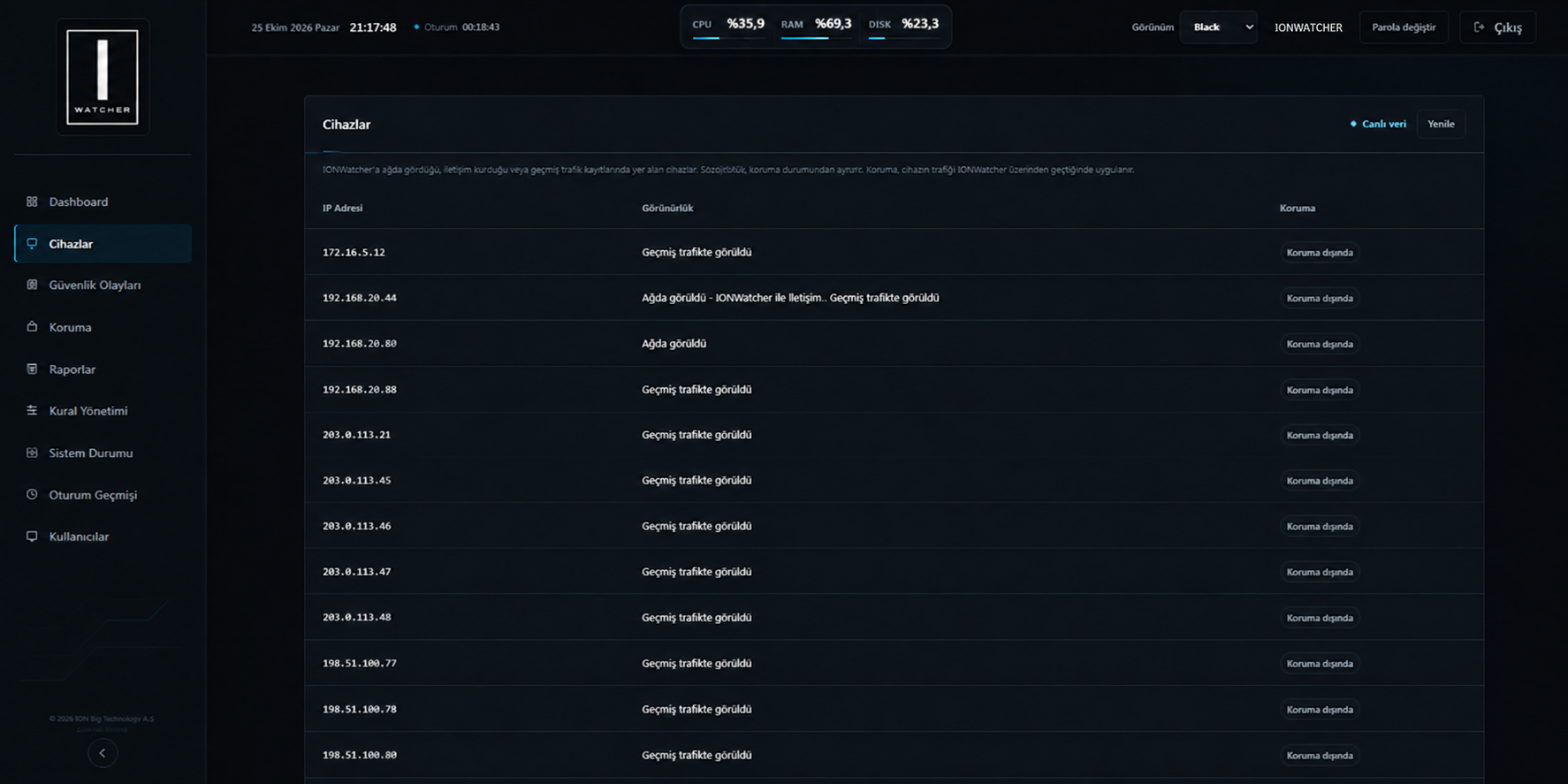Click the IONWatcher logo
The height and width of the screenshot is (784, 1568).
pyautogui.click(x=103, y=77)
